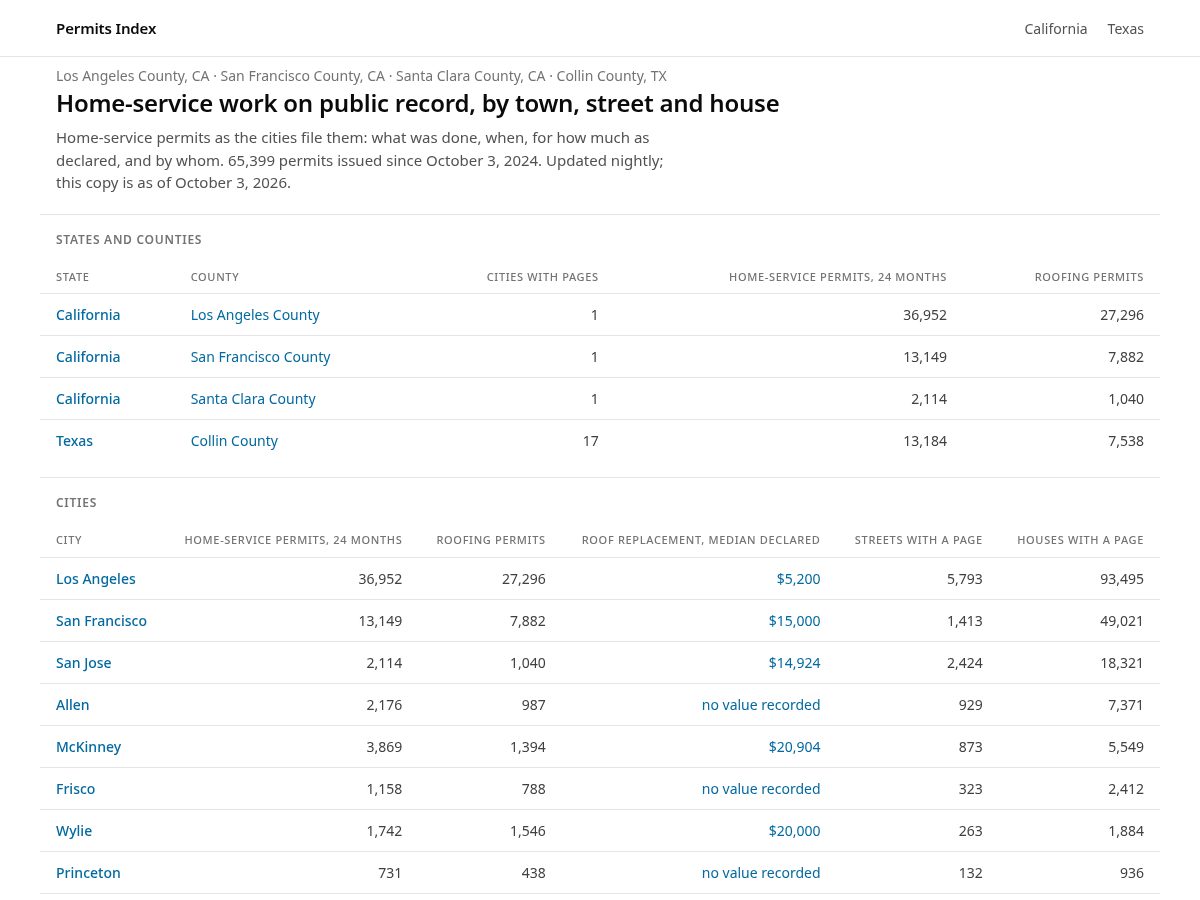Open the San Francisco County link
This screenshot has height=900, width=1200.
pyautogui.click(x=260, y=357)
